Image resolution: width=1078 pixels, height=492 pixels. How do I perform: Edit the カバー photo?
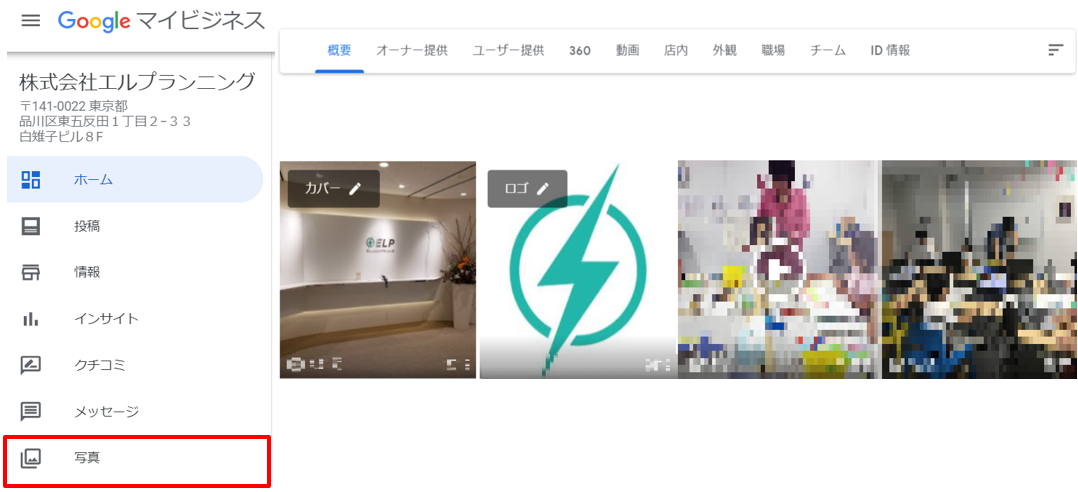333,189
